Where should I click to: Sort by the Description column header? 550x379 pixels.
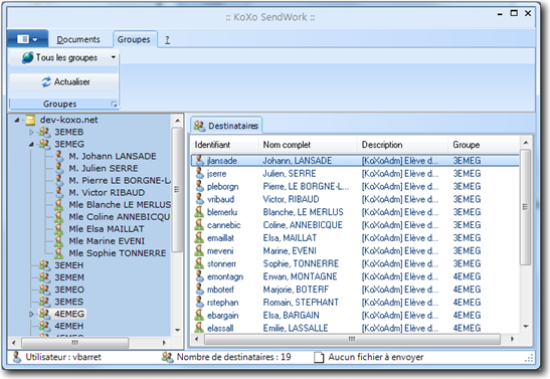click(403, 145)
